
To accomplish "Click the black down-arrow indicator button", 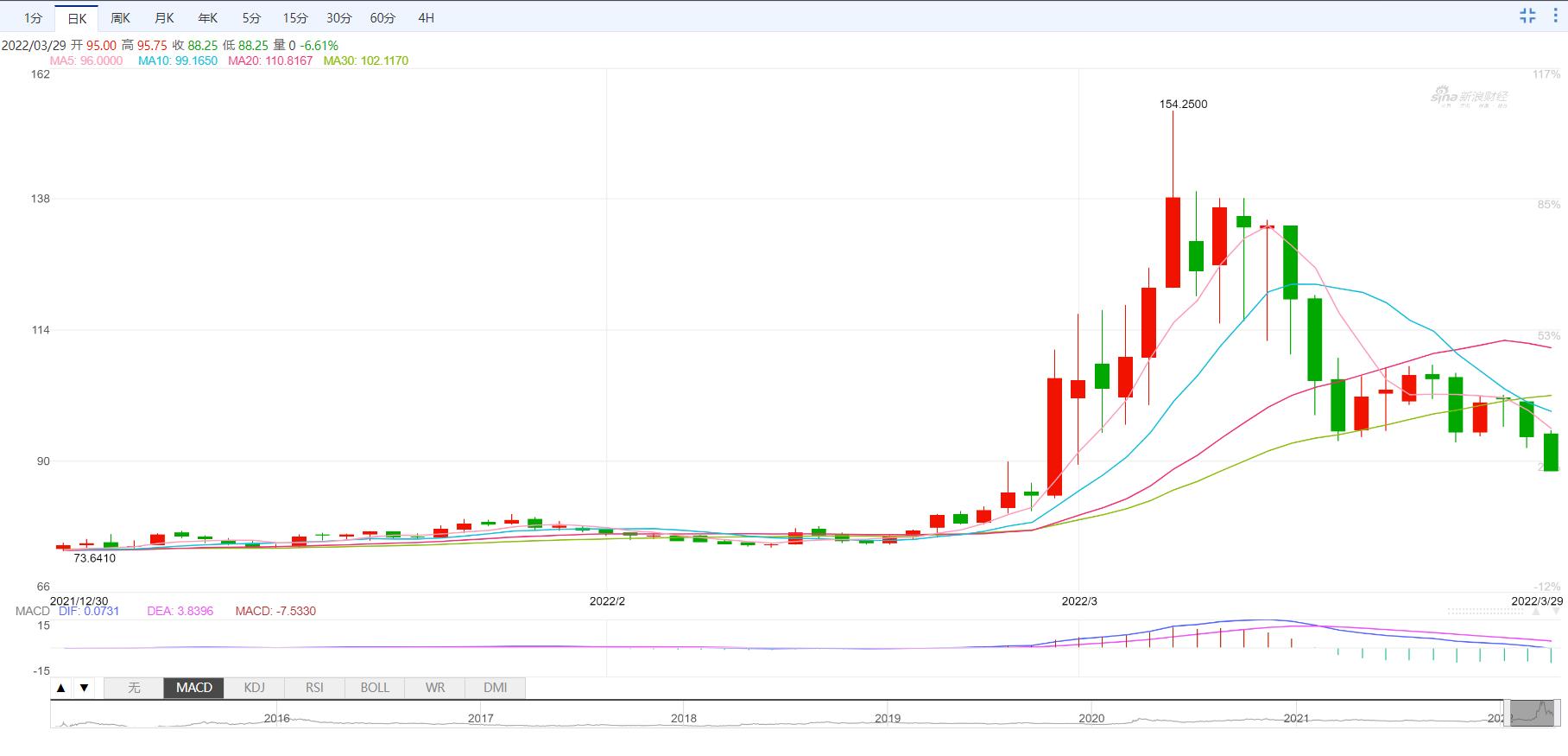I will point(84,688).
